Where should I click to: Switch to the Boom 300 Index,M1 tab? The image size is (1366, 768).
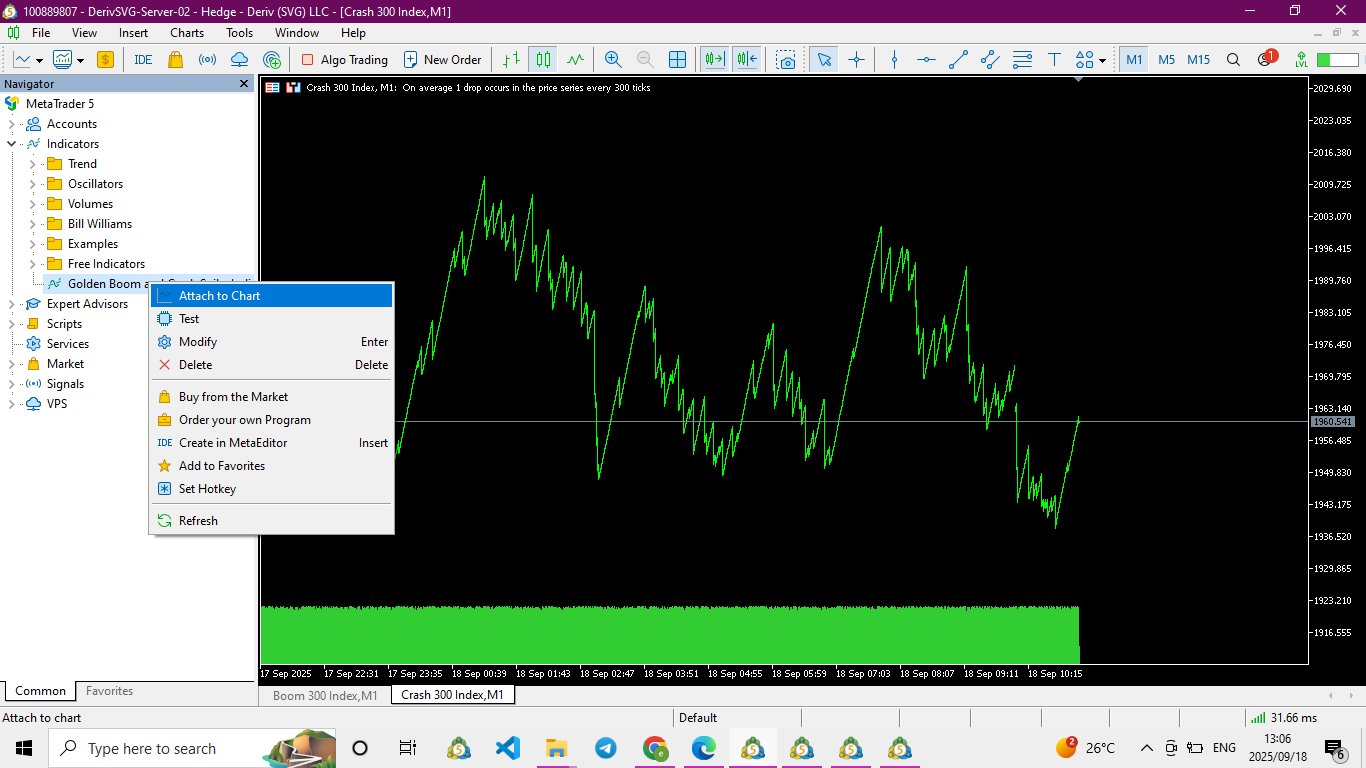click(x=325, y=695)
